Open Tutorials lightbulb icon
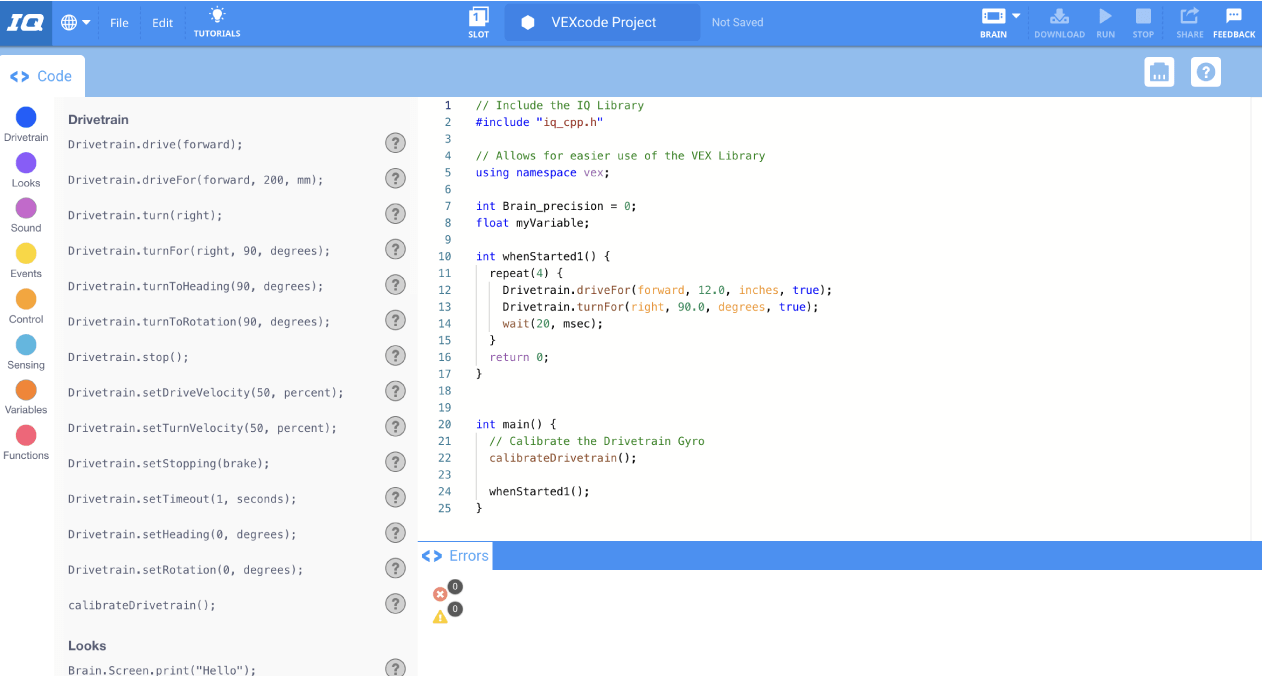 217,14
